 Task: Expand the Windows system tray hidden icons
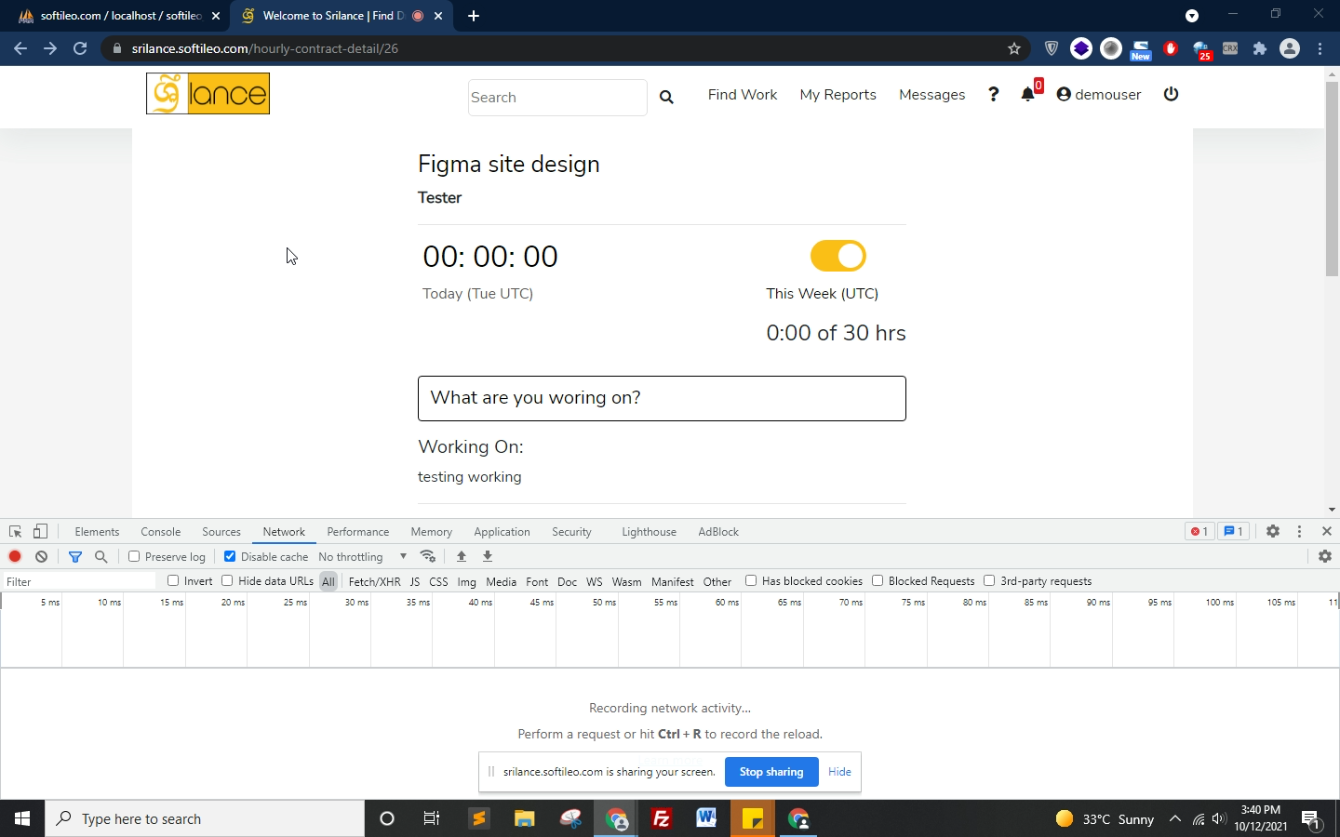[1175, 819]
